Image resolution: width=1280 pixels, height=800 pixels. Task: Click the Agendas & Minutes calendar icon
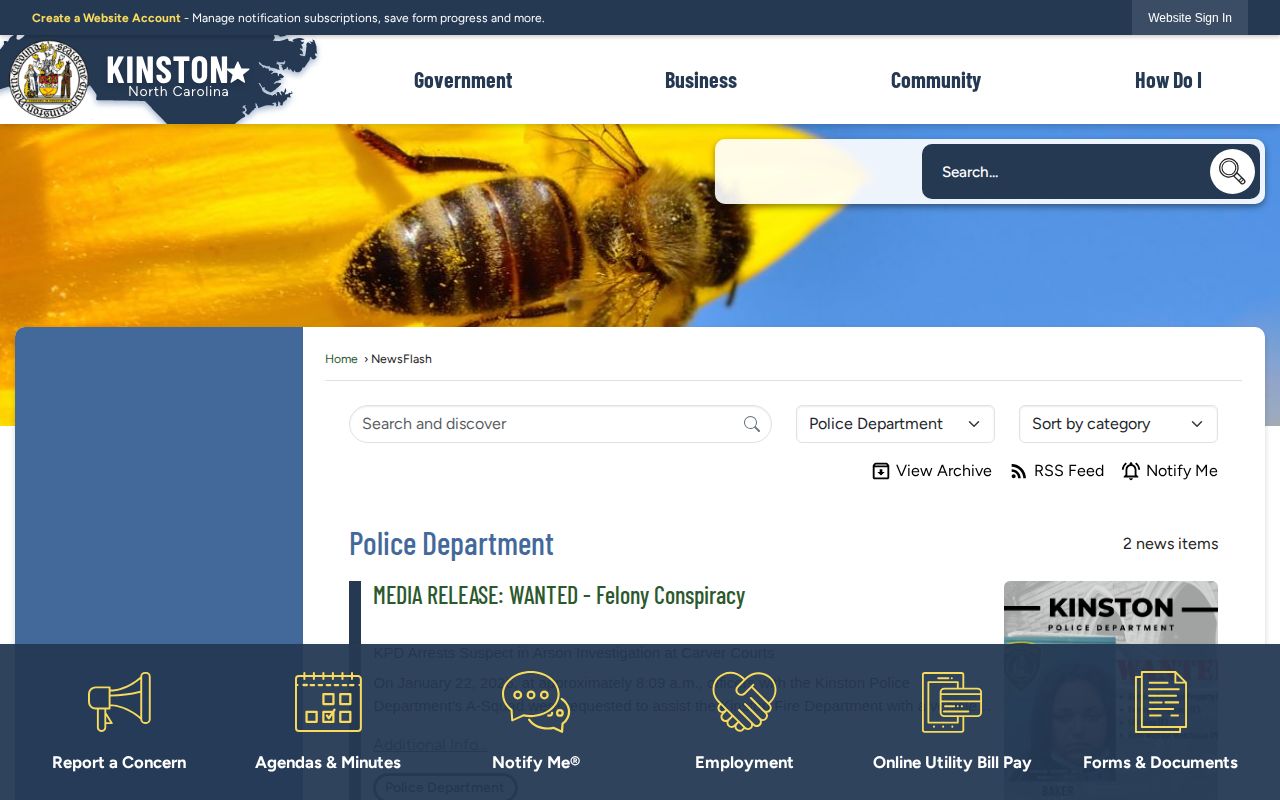pyautogui.click(x=328, y=701)
